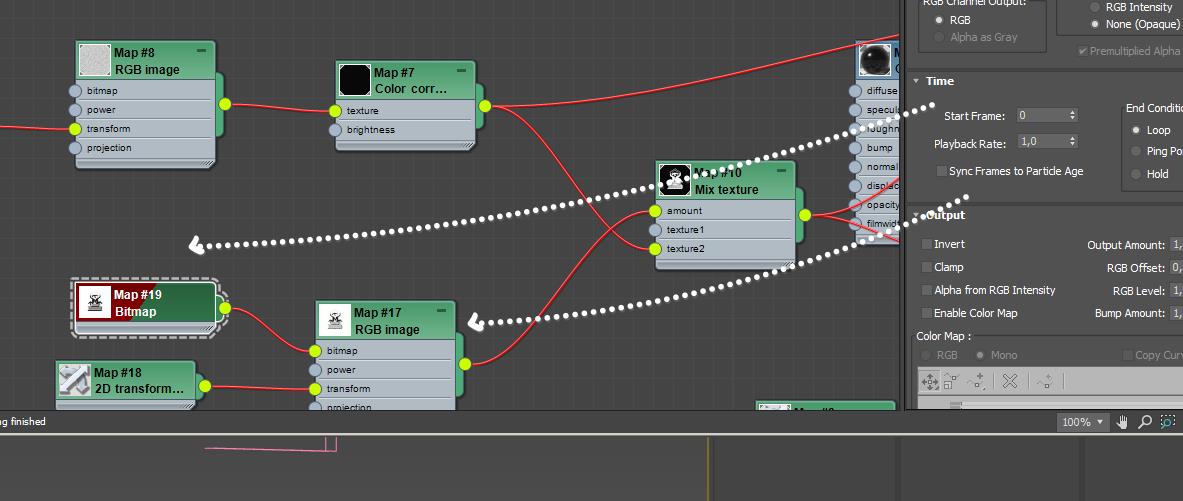This screenshot has width=1183, height=501.
Task: Select the Map #19 Bitmap node title
Action: pos(137,303)
